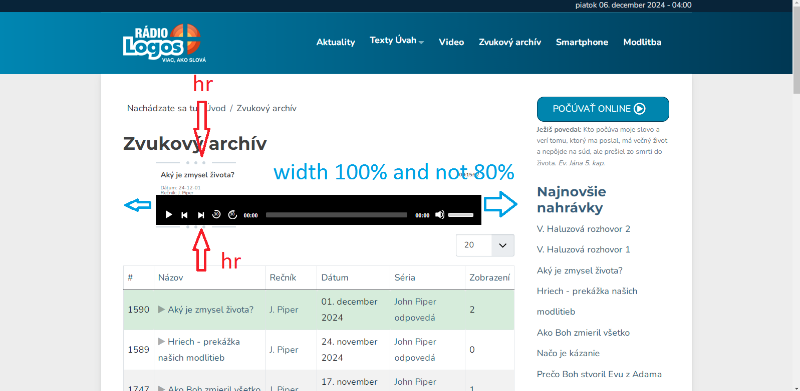The height and width of the screenshot is (391, 800).
Task: Open the Video menu item
Action: click(452, 42)
